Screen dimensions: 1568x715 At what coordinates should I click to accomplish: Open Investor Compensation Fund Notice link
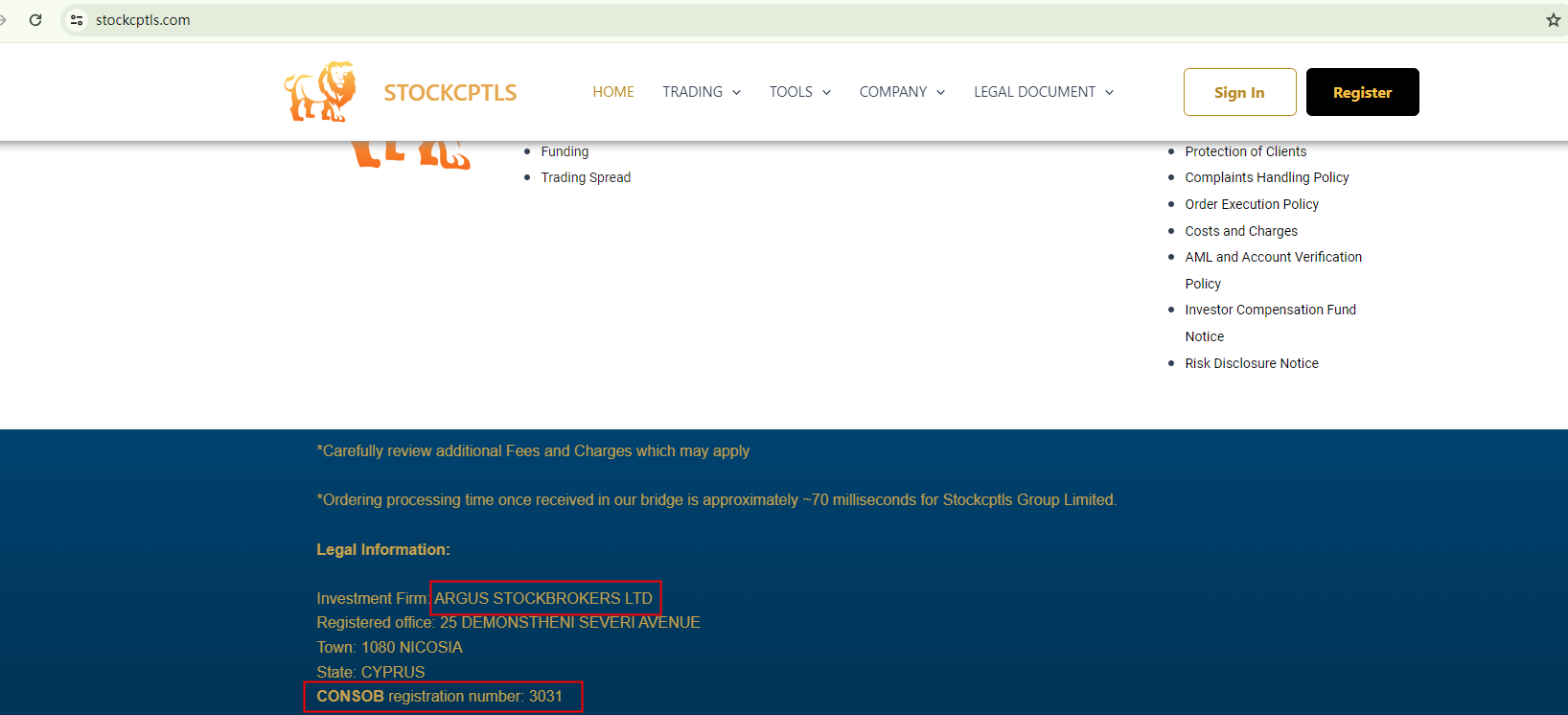[x=1270, y=323]
